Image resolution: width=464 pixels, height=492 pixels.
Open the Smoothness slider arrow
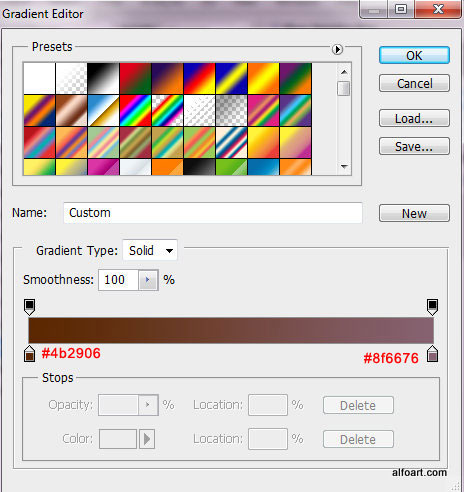[x=148, y=280]
